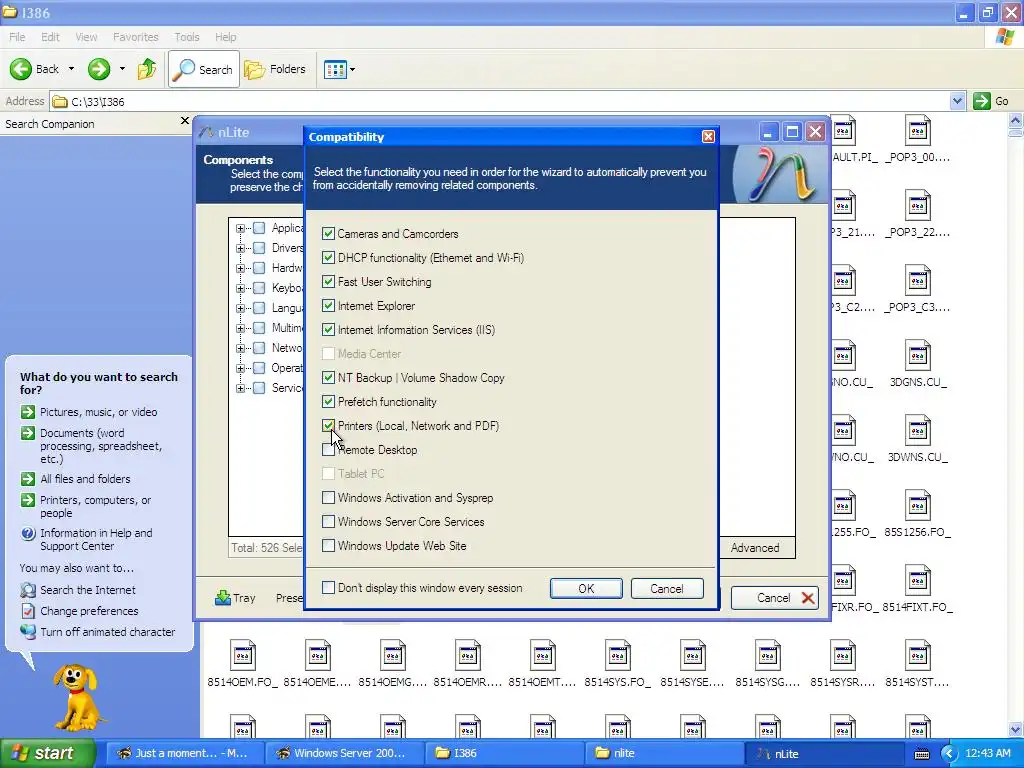Open Forward button history dropdown arrow
This screenshot has height=768, width=1024.
(122, 69)
